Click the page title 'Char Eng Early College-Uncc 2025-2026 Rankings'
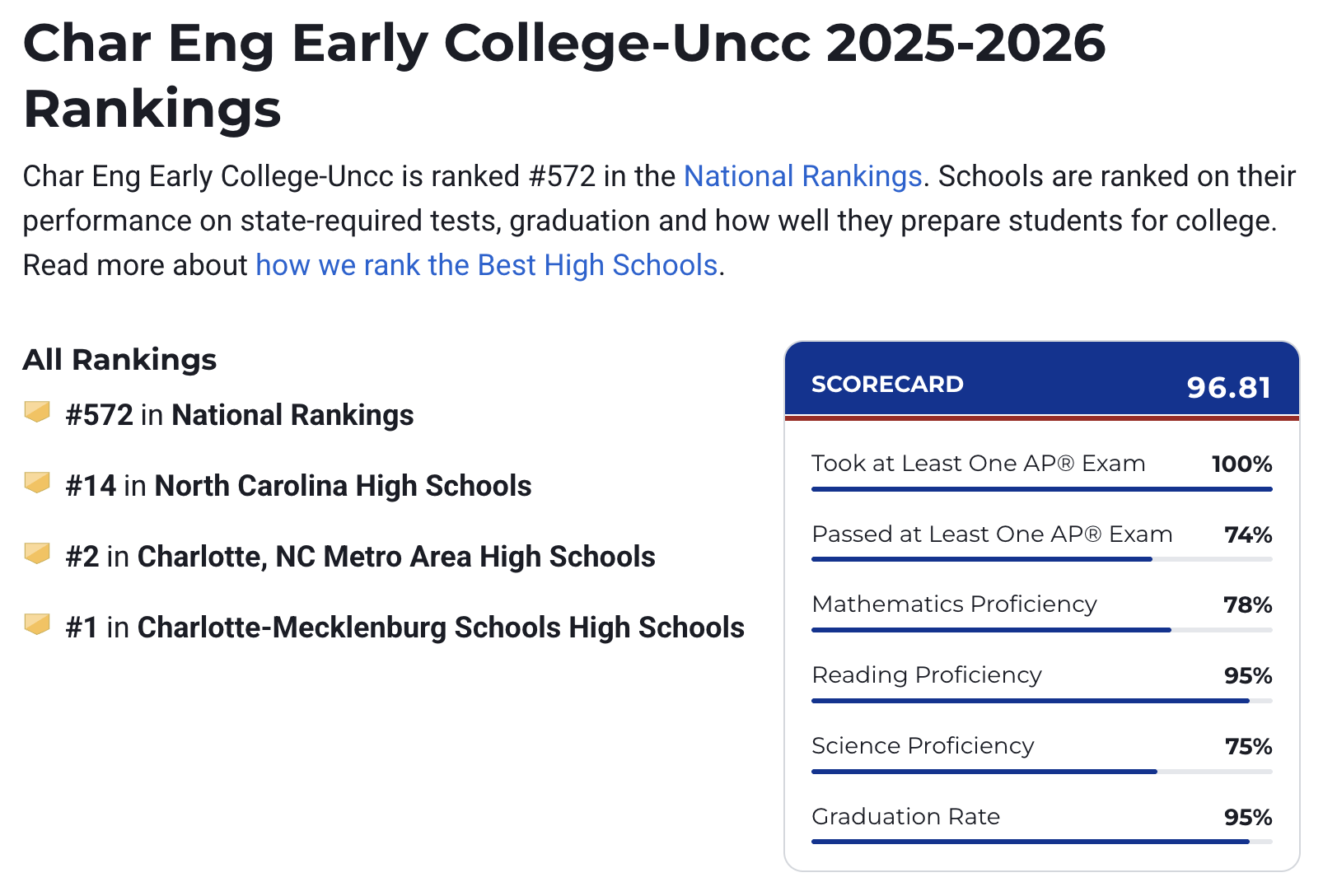Screen dimensions: 1323x896 click(x=563, y=76)
